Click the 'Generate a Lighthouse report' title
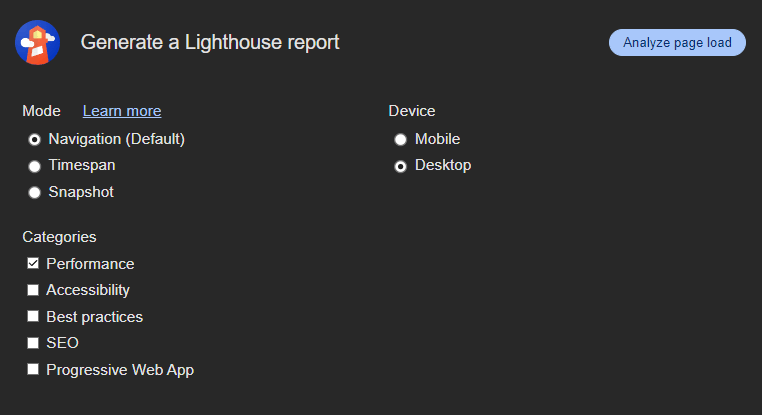 (210, 42)
